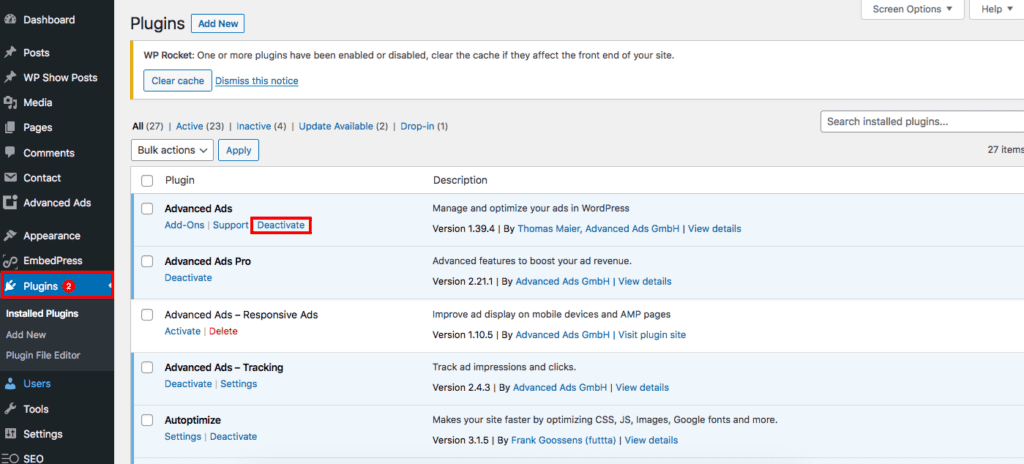Click the EmbedPress link icon
Image resolution: width=1024 pixels, height=464 pixels.
click(x=10, y=261)
